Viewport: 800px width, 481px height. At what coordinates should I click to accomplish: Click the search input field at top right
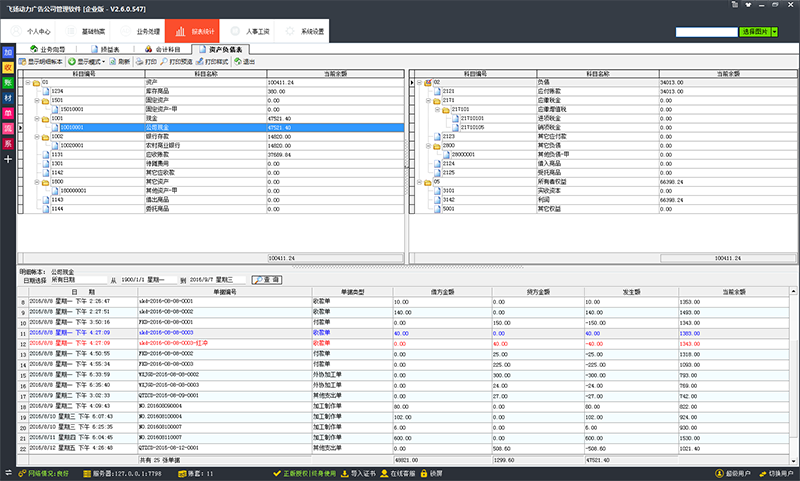[706, 32]
